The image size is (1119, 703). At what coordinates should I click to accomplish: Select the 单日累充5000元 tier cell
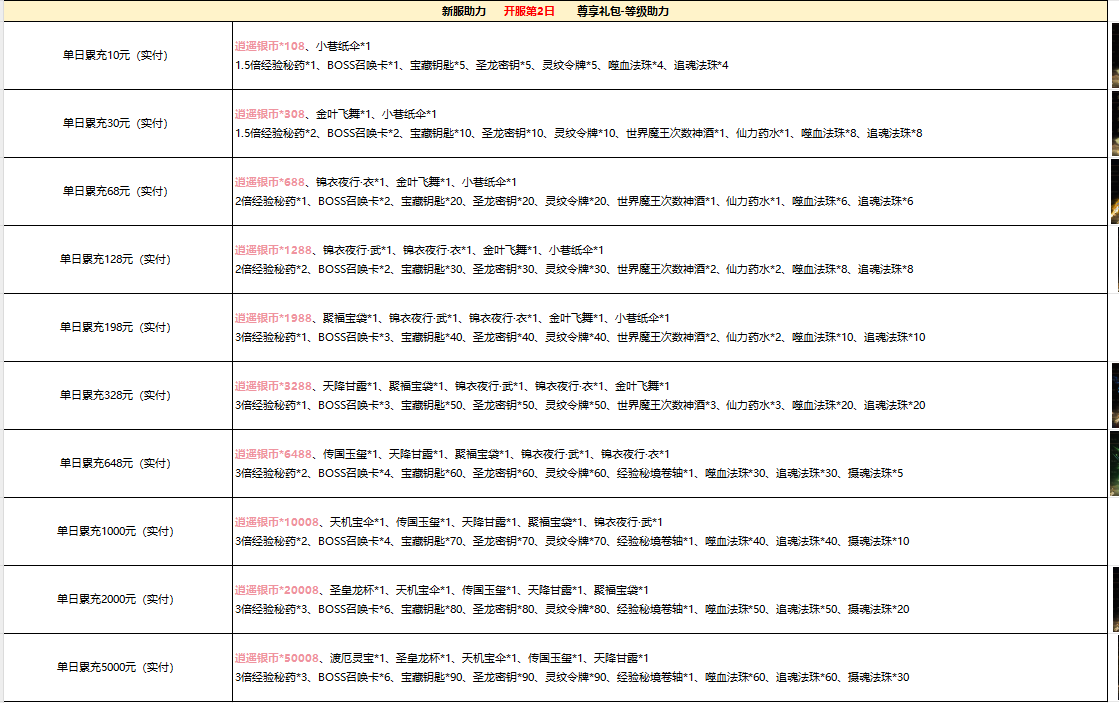click(115, 667)
